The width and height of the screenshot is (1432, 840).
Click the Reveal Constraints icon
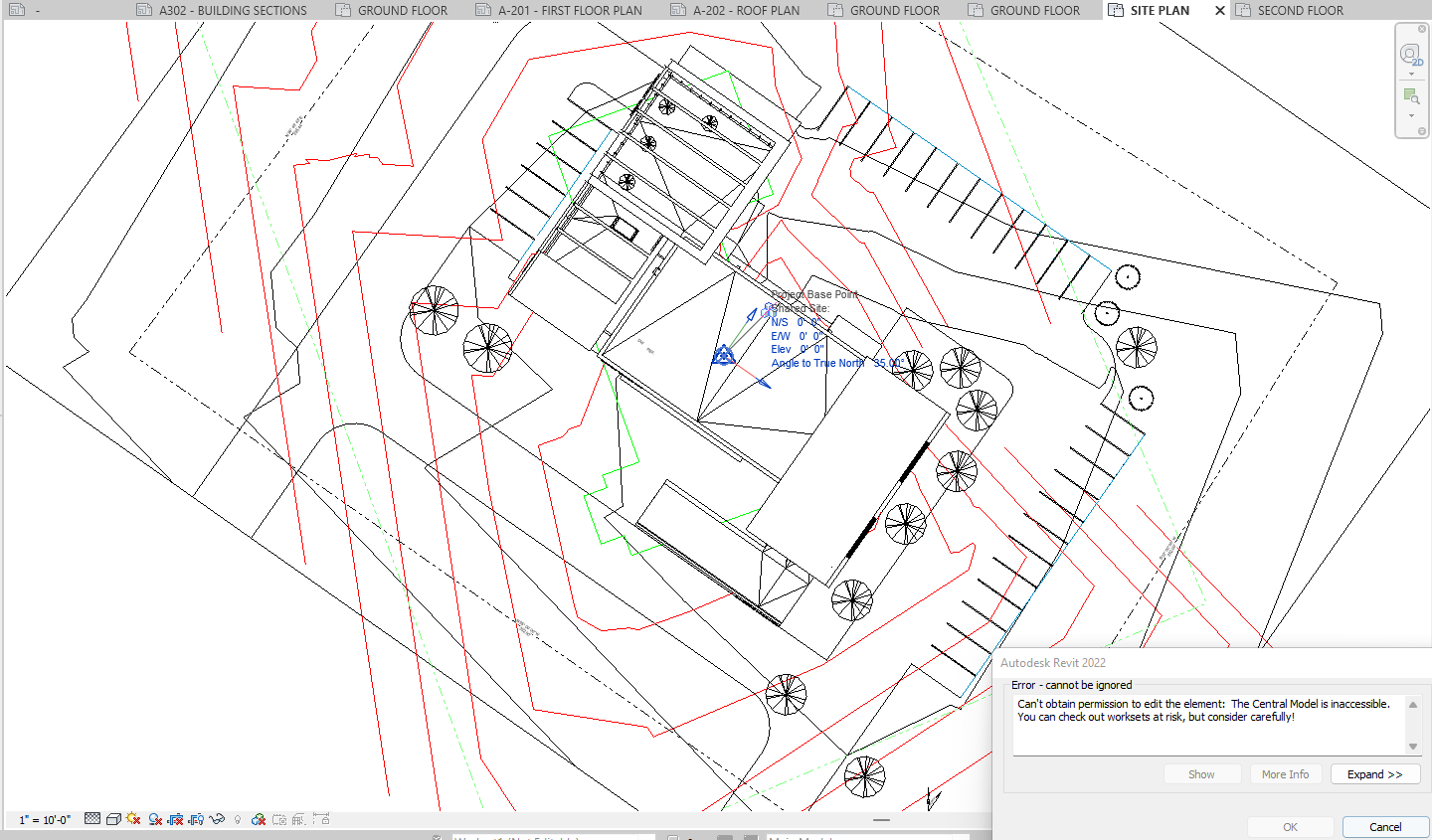[321, 819]
